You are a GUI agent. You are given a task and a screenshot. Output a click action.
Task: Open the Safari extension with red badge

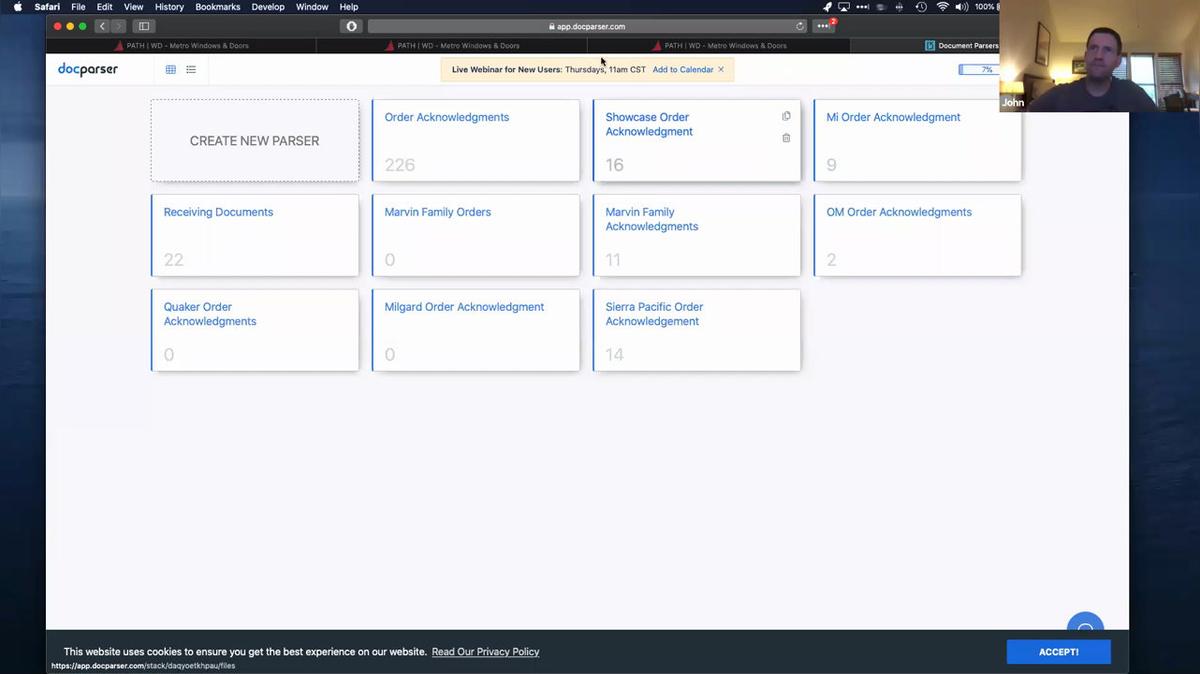click(x=824, y=26)
